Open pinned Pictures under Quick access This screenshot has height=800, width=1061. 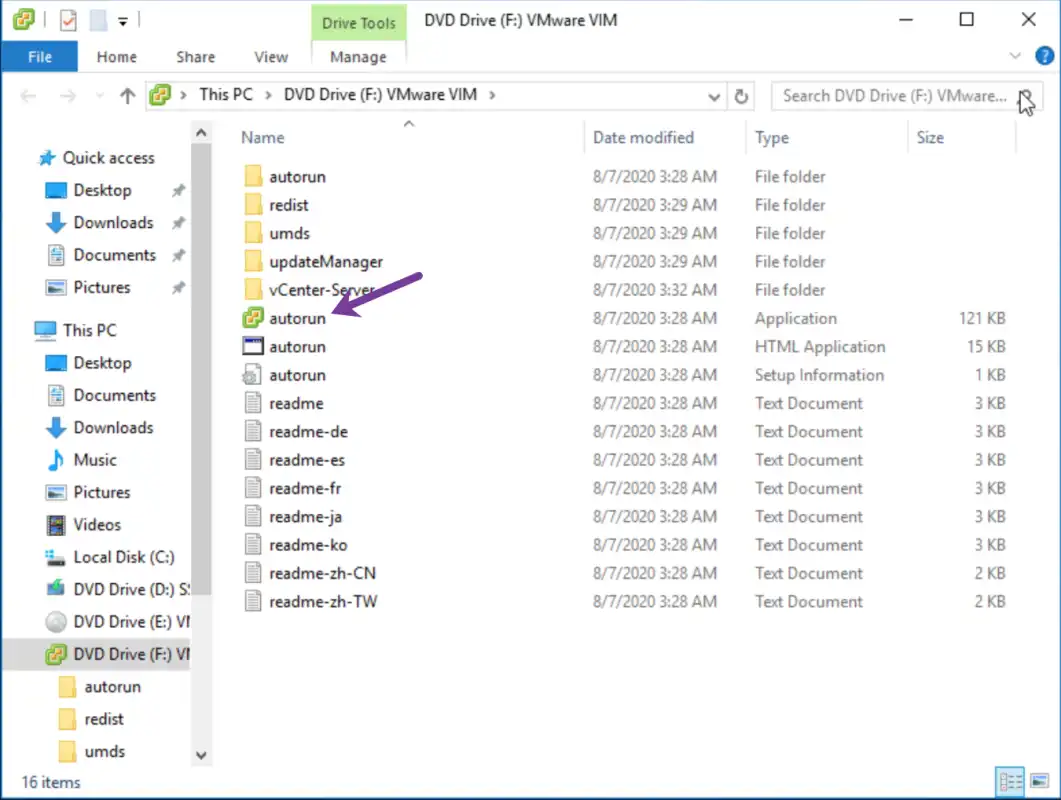pyautogui.click(x=101, y=288)
